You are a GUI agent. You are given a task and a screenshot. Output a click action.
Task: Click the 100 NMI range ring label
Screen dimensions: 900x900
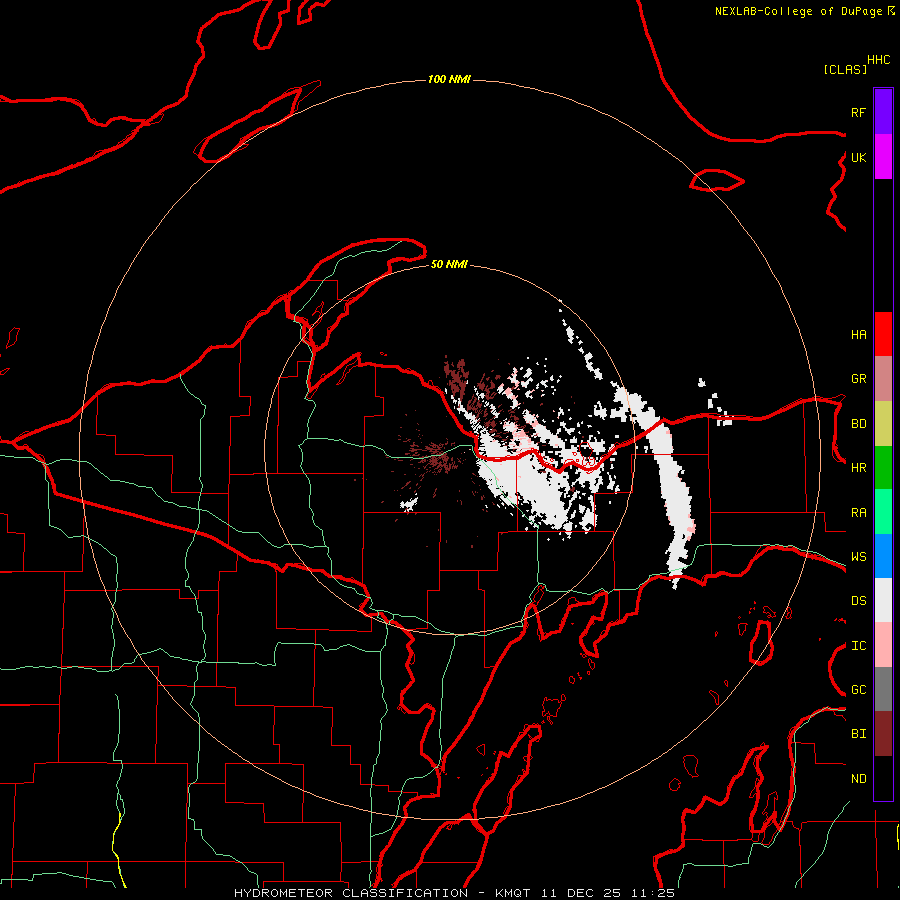(449, 79)
